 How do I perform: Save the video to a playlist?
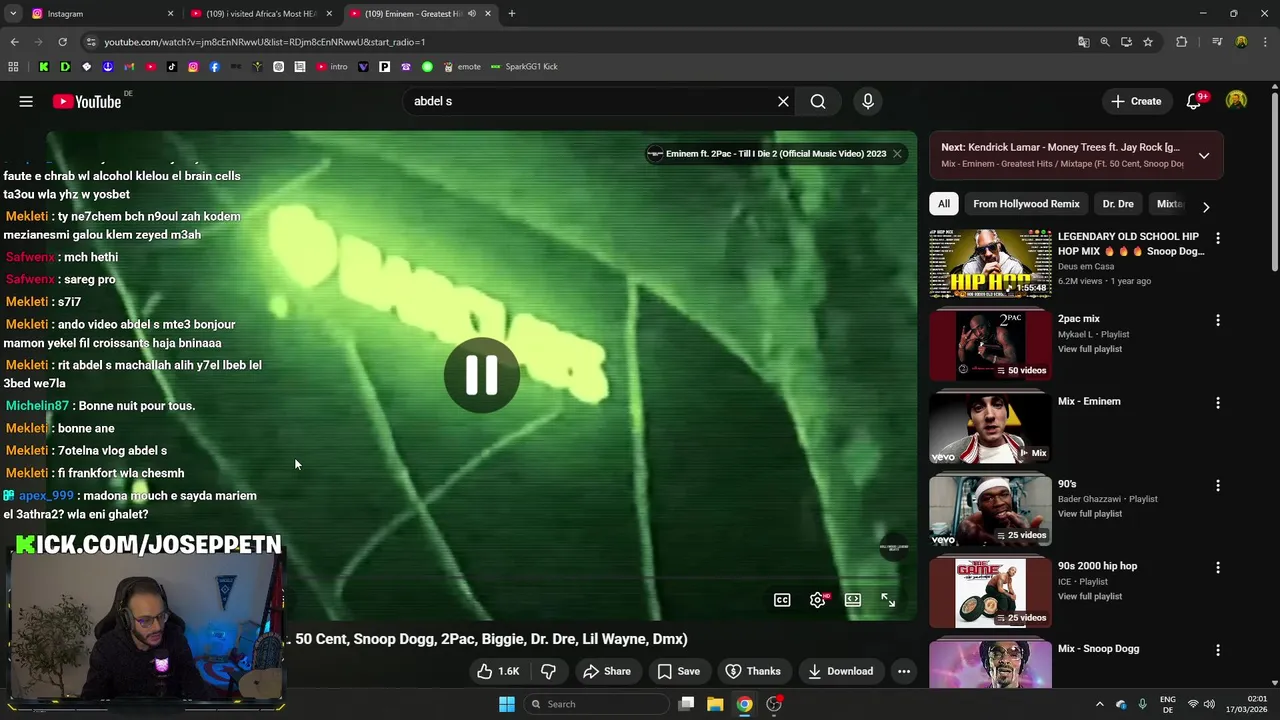pyautogui.click(x=678, y=671)
